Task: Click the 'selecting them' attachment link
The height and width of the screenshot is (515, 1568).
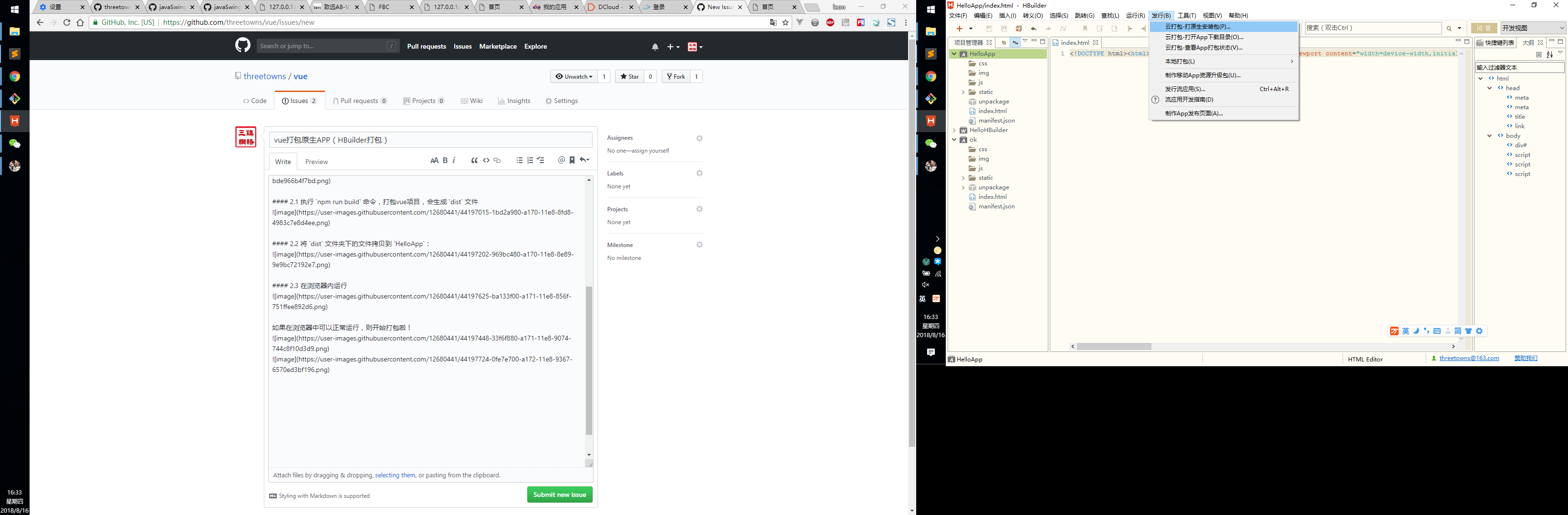Action: 395,475
